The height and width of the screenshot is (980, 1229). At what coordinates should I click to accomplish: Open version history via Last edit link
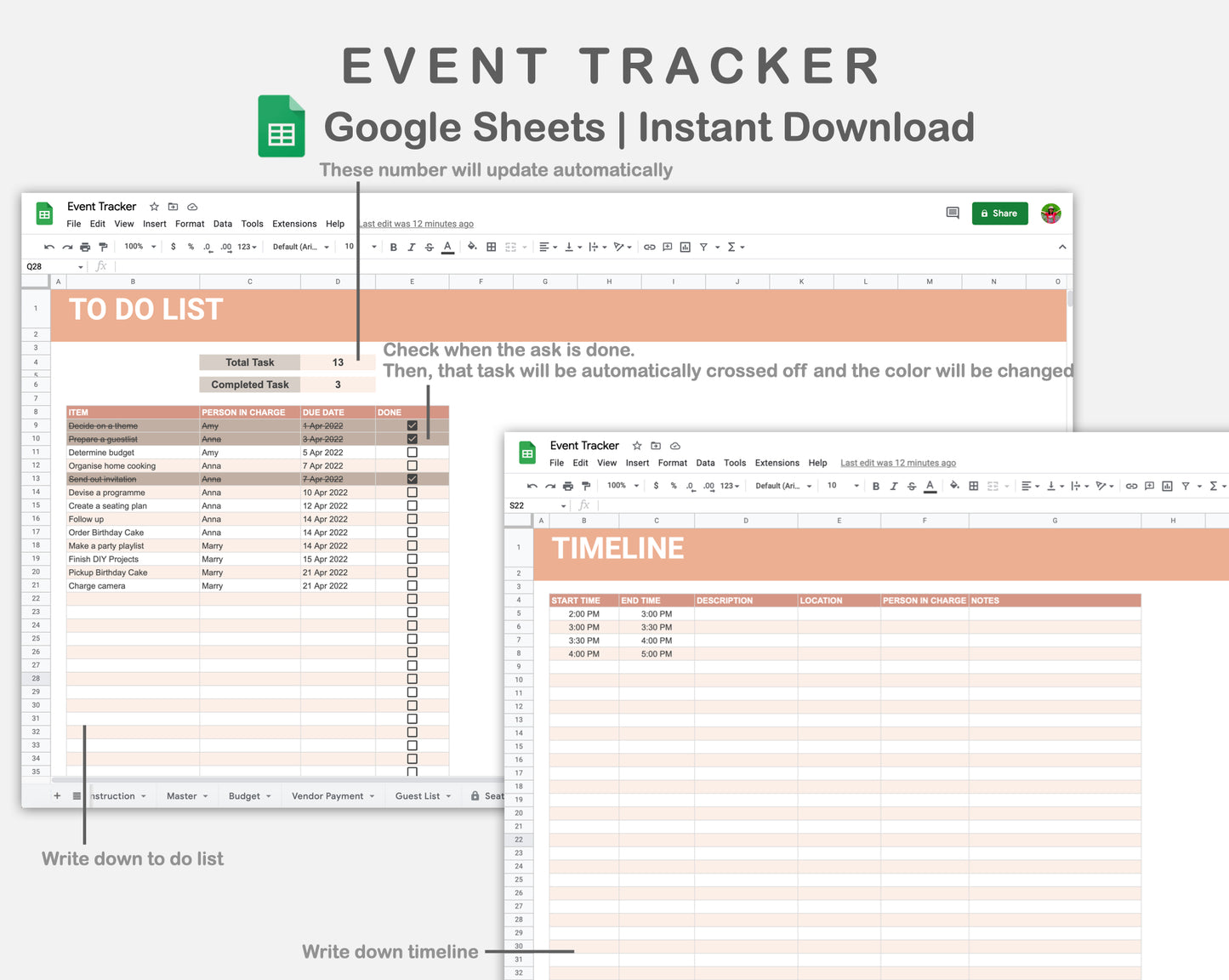point(415,224)
